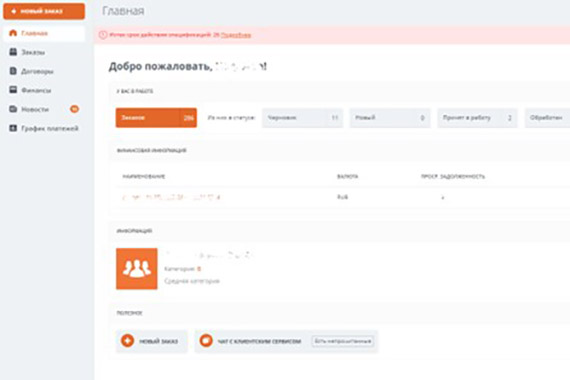
Task: Click the График платежей sidebar icon
Action: [x=13, y=128]
